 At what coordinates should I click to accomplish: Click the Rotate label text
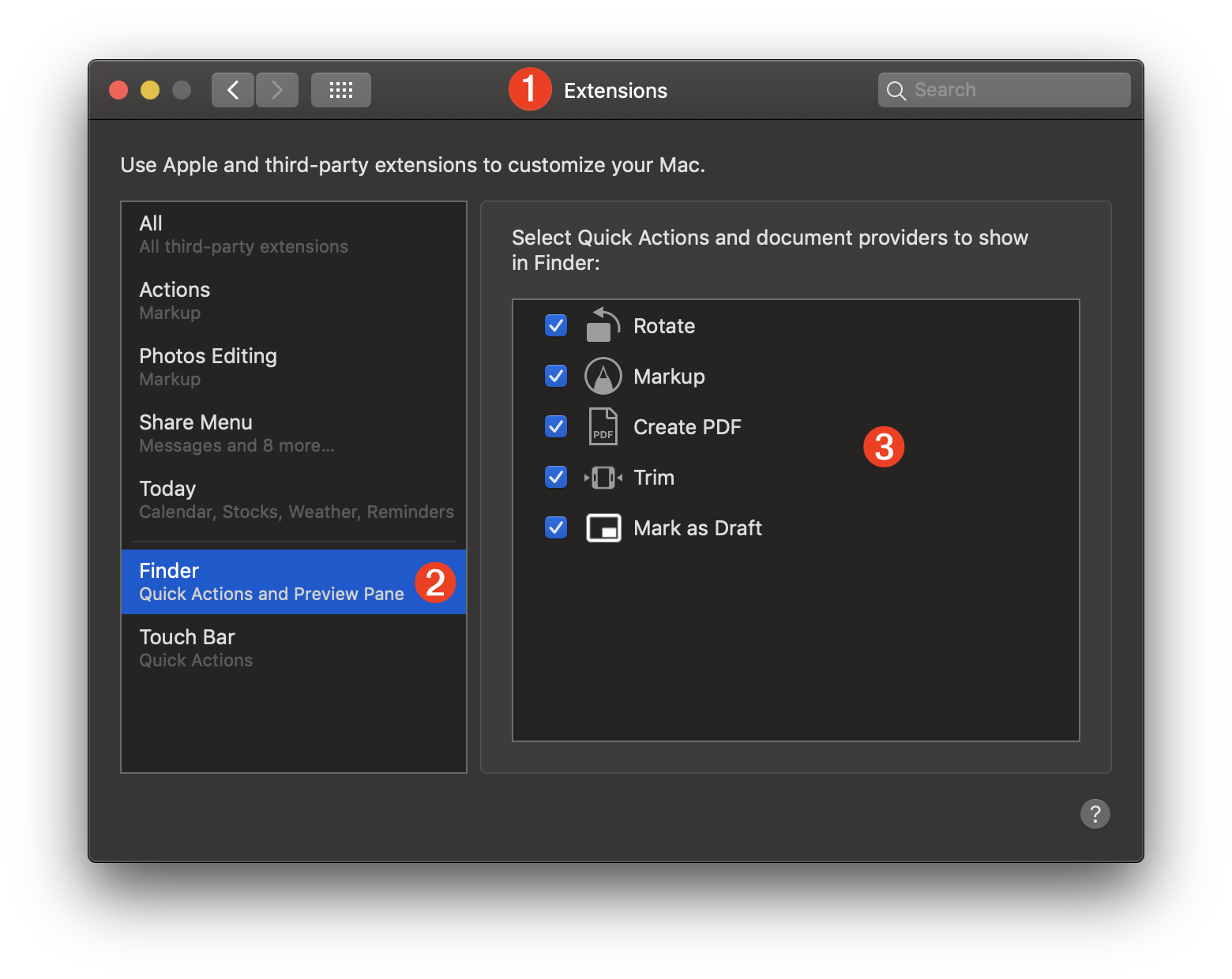pos(664,326)
